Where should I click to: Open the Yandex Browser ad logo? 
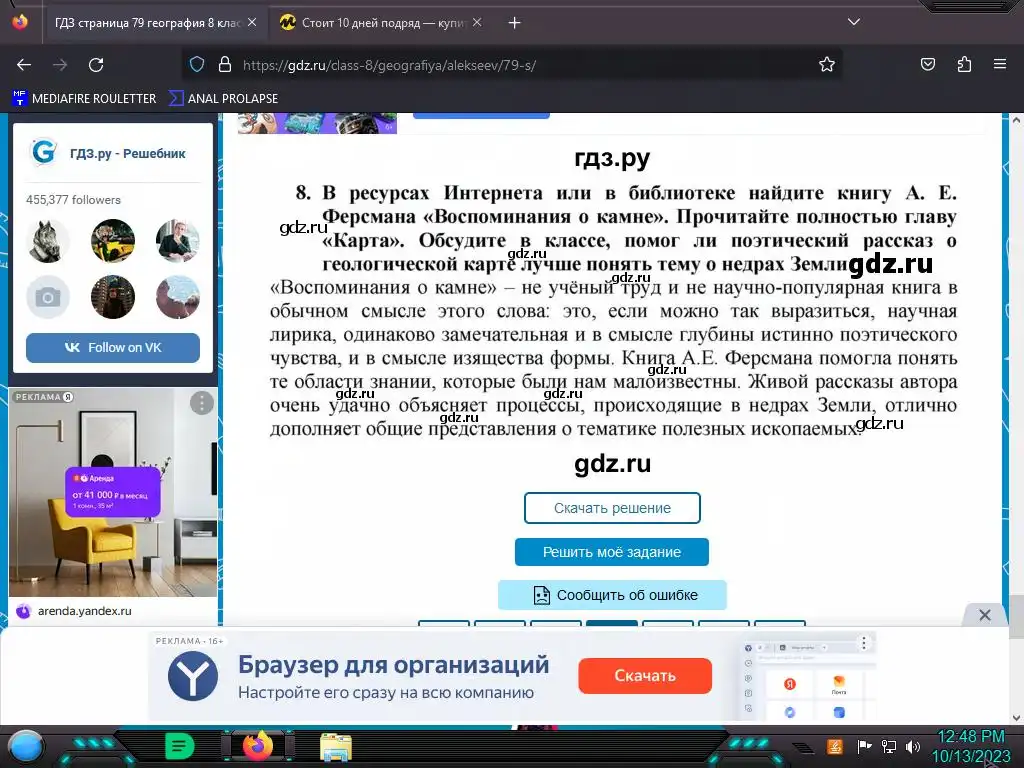(193, 676)
